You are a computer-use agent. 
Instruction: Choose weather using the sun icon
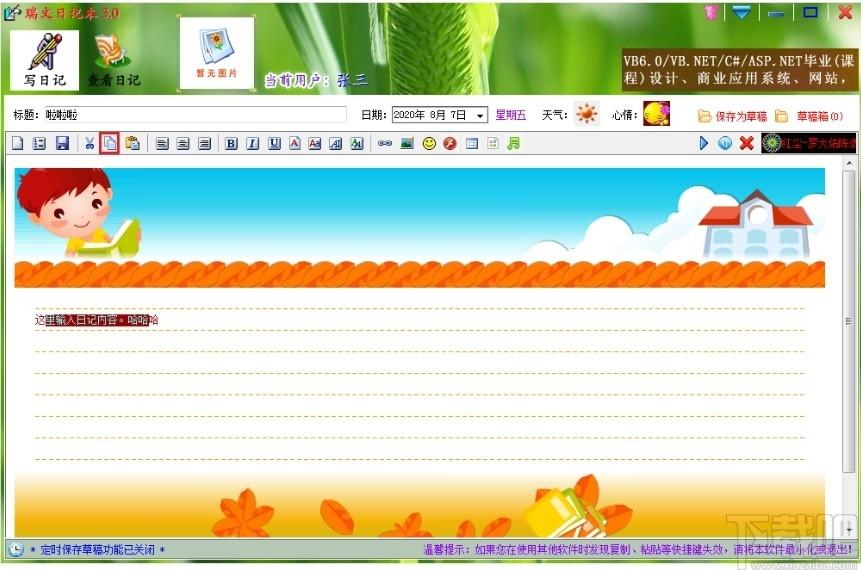(586, 114)
